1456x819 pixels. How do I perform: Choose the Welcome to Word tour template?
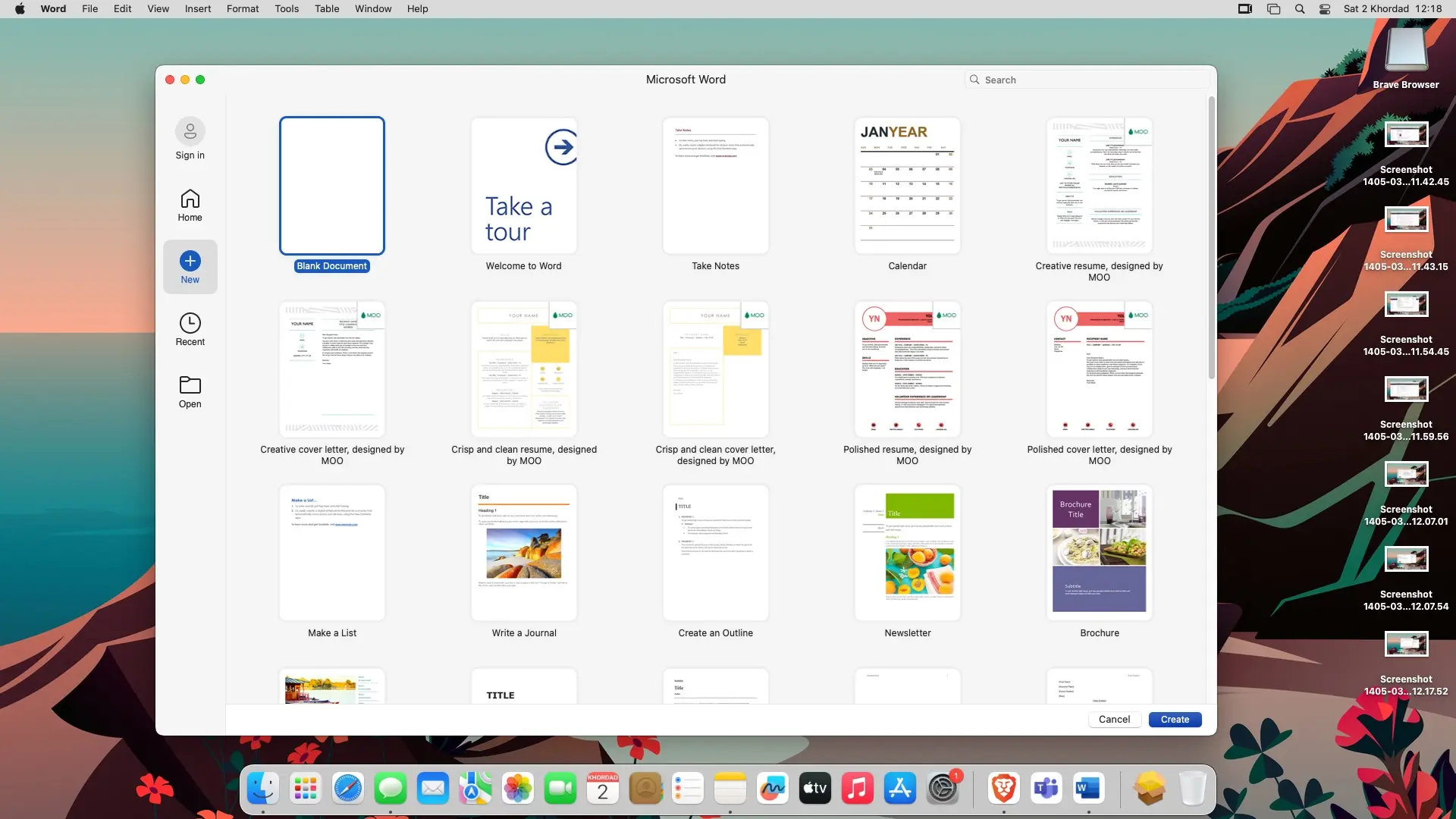[524, 186]
